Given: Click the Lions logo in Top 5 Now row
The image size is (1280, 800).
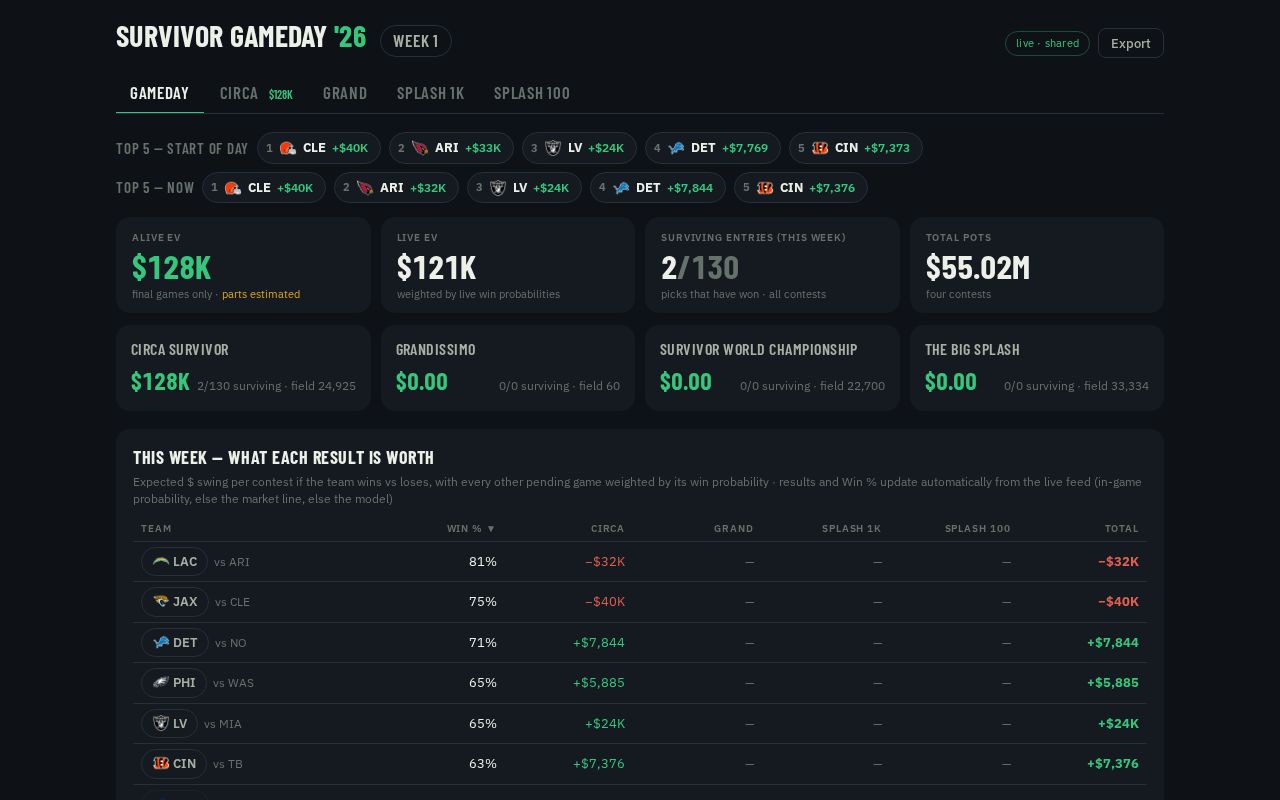Looking at the screenshot, I should point(621,188).
